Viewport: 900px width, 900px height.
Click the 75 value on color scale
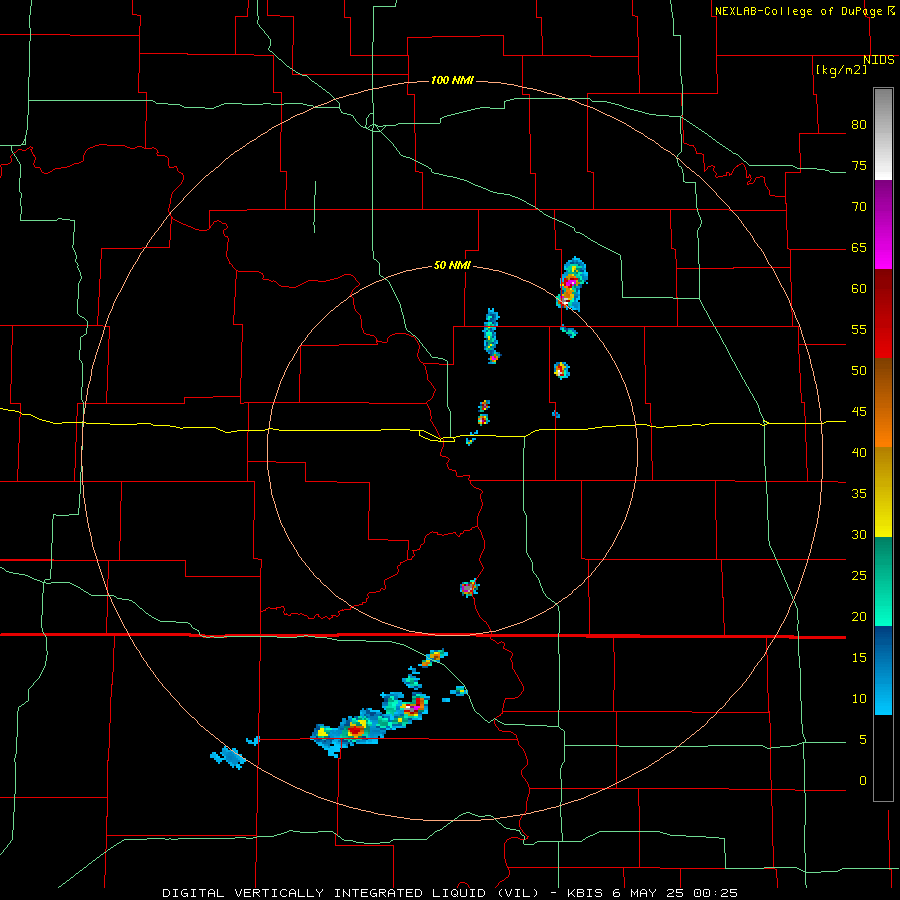(x=859, y=165)
